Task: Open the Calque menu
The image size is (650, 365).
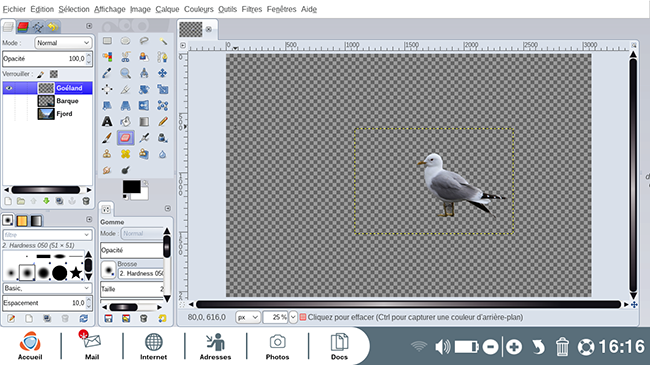Action: point(167,9)
